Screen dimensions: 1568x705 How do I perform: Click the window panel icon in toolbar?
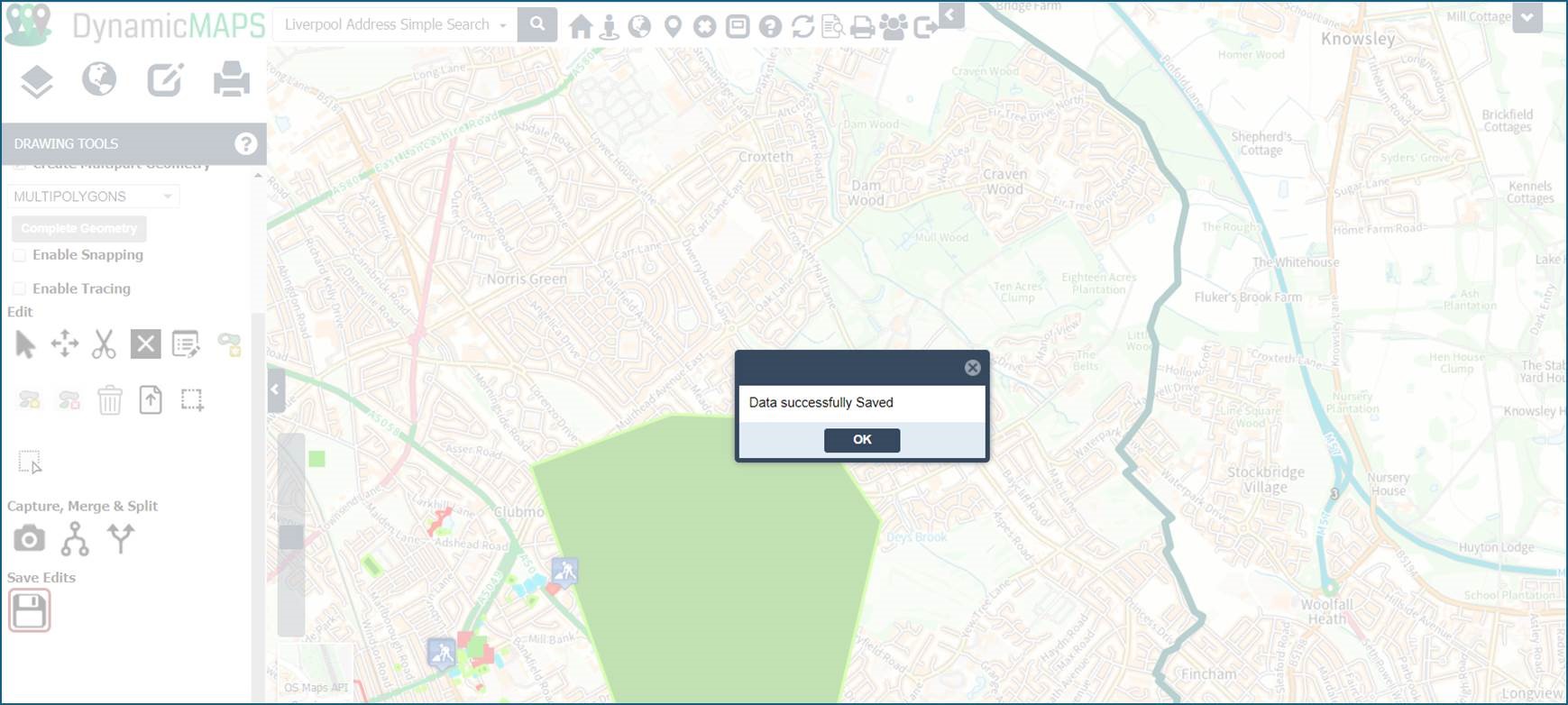(x=738, y=27)
